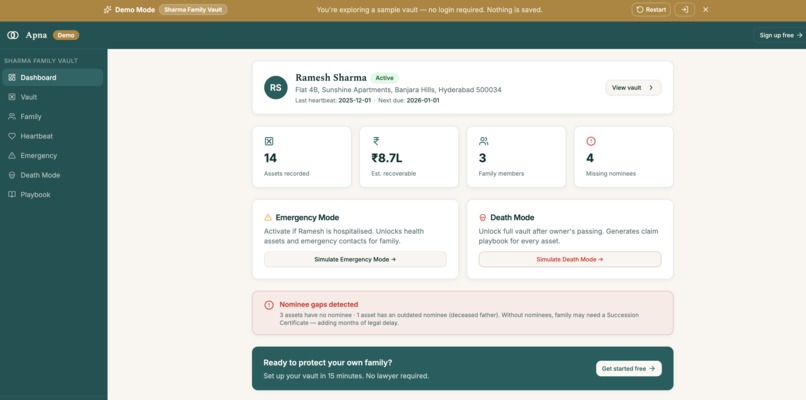Click the Nominee gaps detected heading
The image size is (806, 400).
[319, 304]
